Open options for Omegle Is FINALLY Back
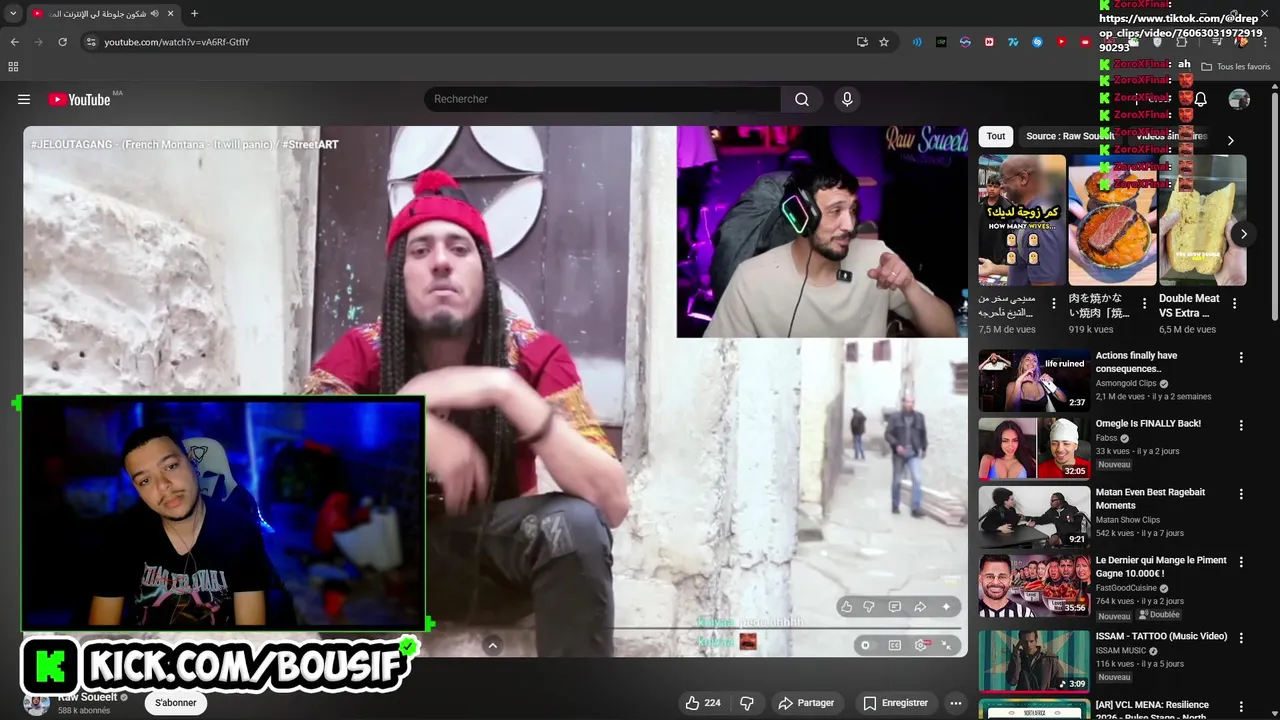This screenshot has width=1280, height=720. [1241, 426]
